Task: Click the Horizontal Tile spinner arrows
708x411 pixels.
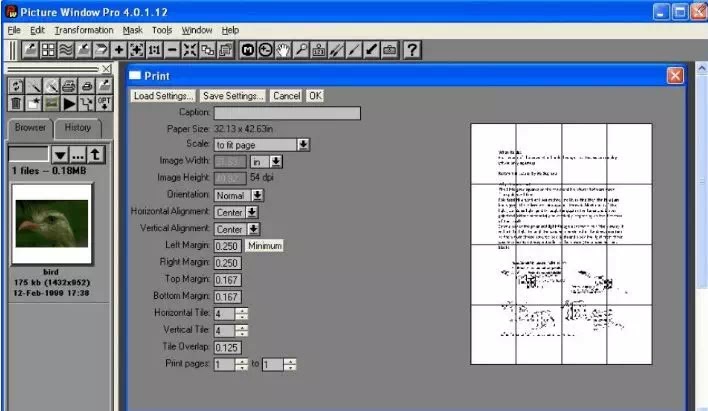Action: (x=242, y=313)
